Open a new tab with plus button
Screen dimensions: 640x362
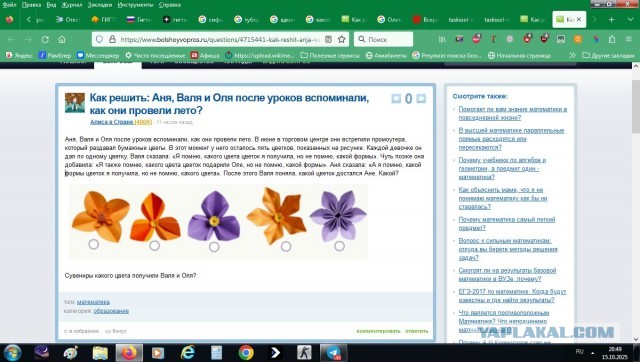point(611,19)
